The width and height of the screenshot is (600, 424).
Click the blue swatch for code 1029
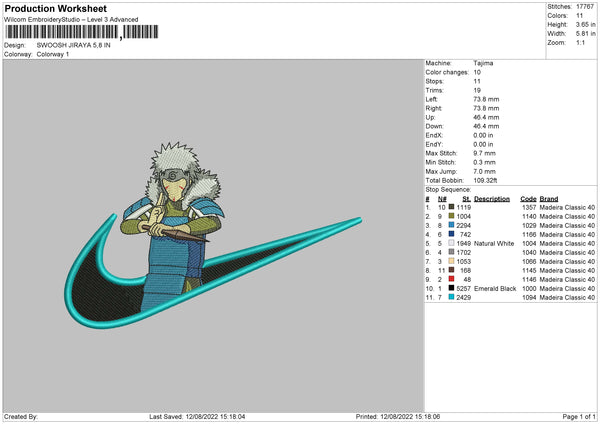pyautogui.click(x=451, y=225)
